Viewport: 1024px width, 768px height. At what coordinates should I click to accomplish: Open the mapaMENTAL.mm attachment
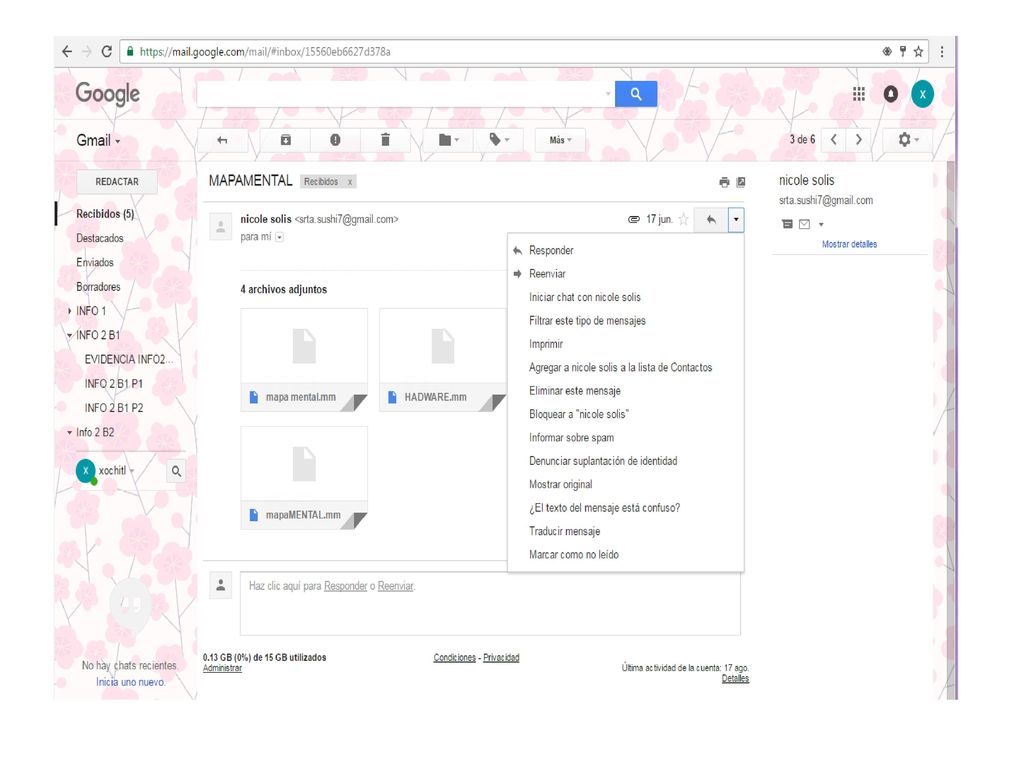(x=304, y=477)
